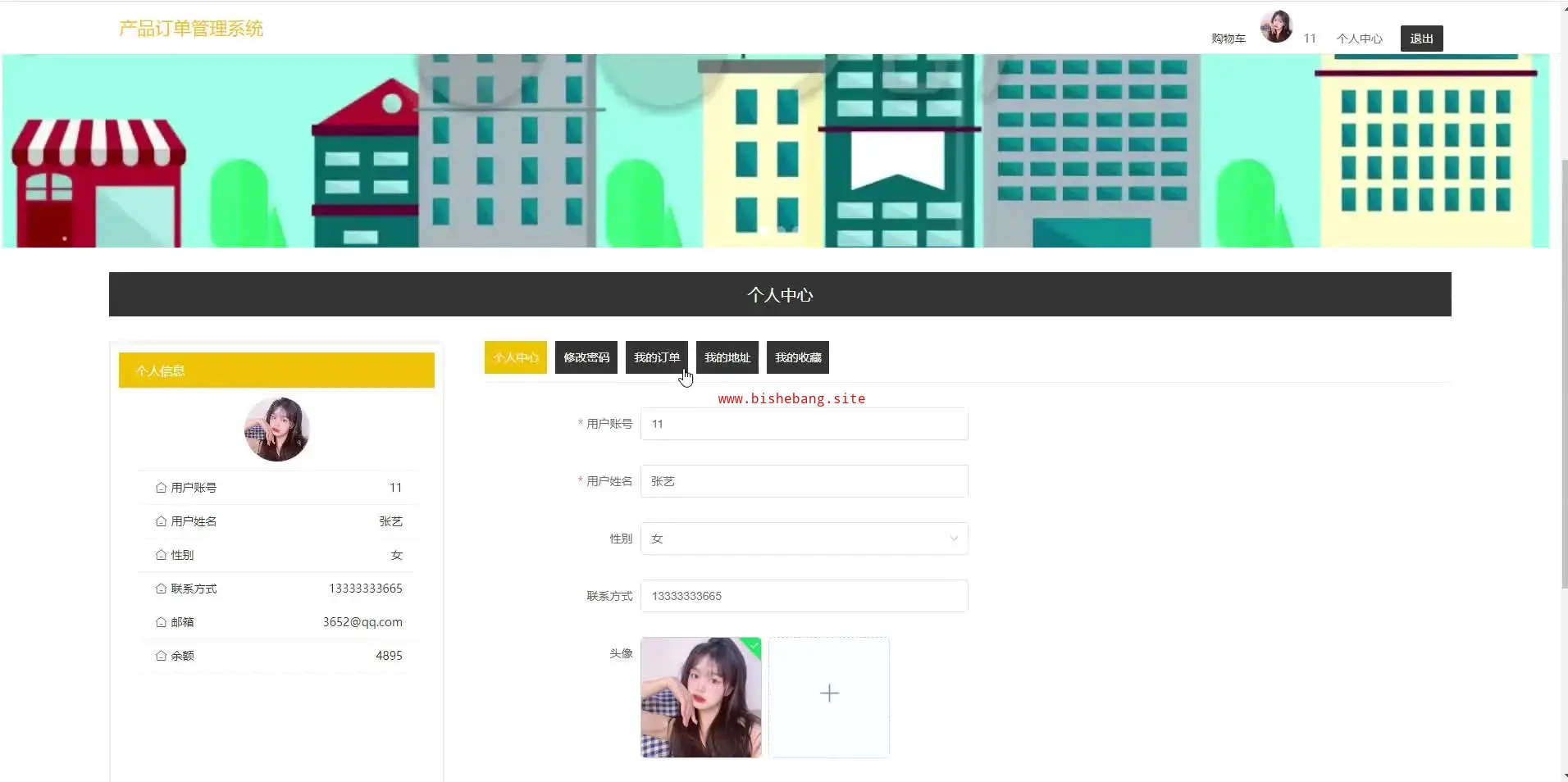Click the home icon beside 余额
This screenshot has width=1568, height=782.
click(161, 656)
